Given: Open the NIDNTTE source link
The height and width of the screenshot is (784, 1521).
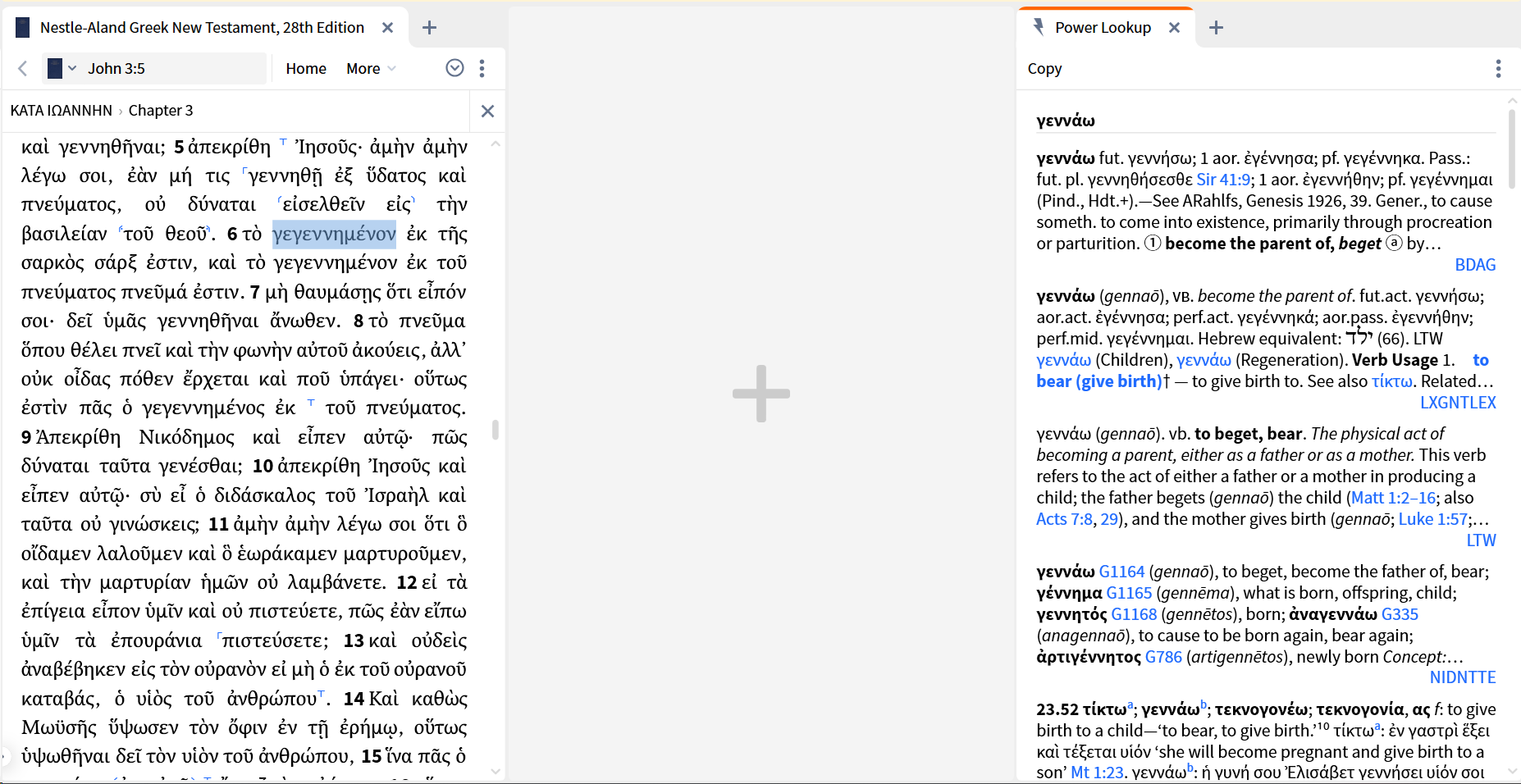Looking at the screenshot, I should click(x=1463, y=677).
